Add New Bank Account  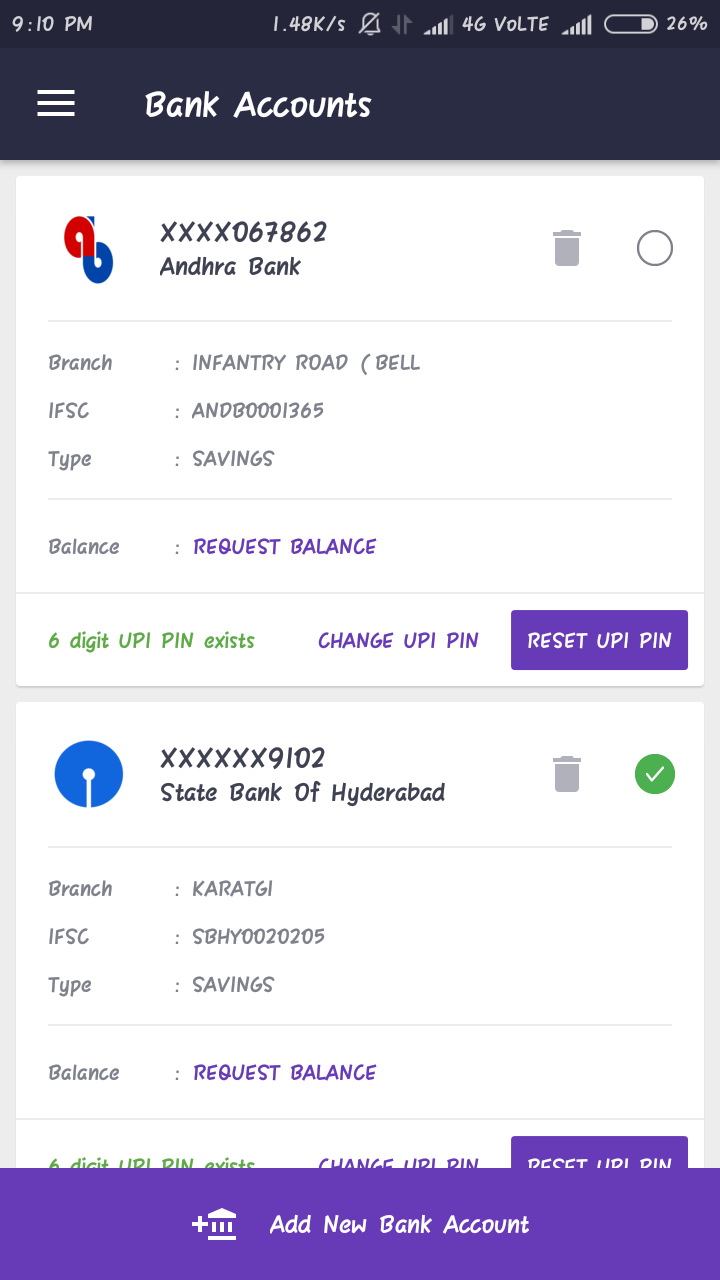[x=360, y=1224]
